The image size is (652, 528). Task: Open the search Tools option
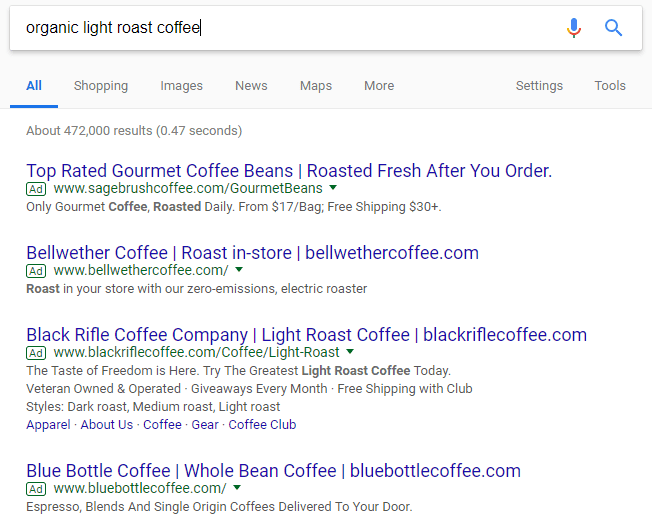pyautogui.click(x=610, y=86)
